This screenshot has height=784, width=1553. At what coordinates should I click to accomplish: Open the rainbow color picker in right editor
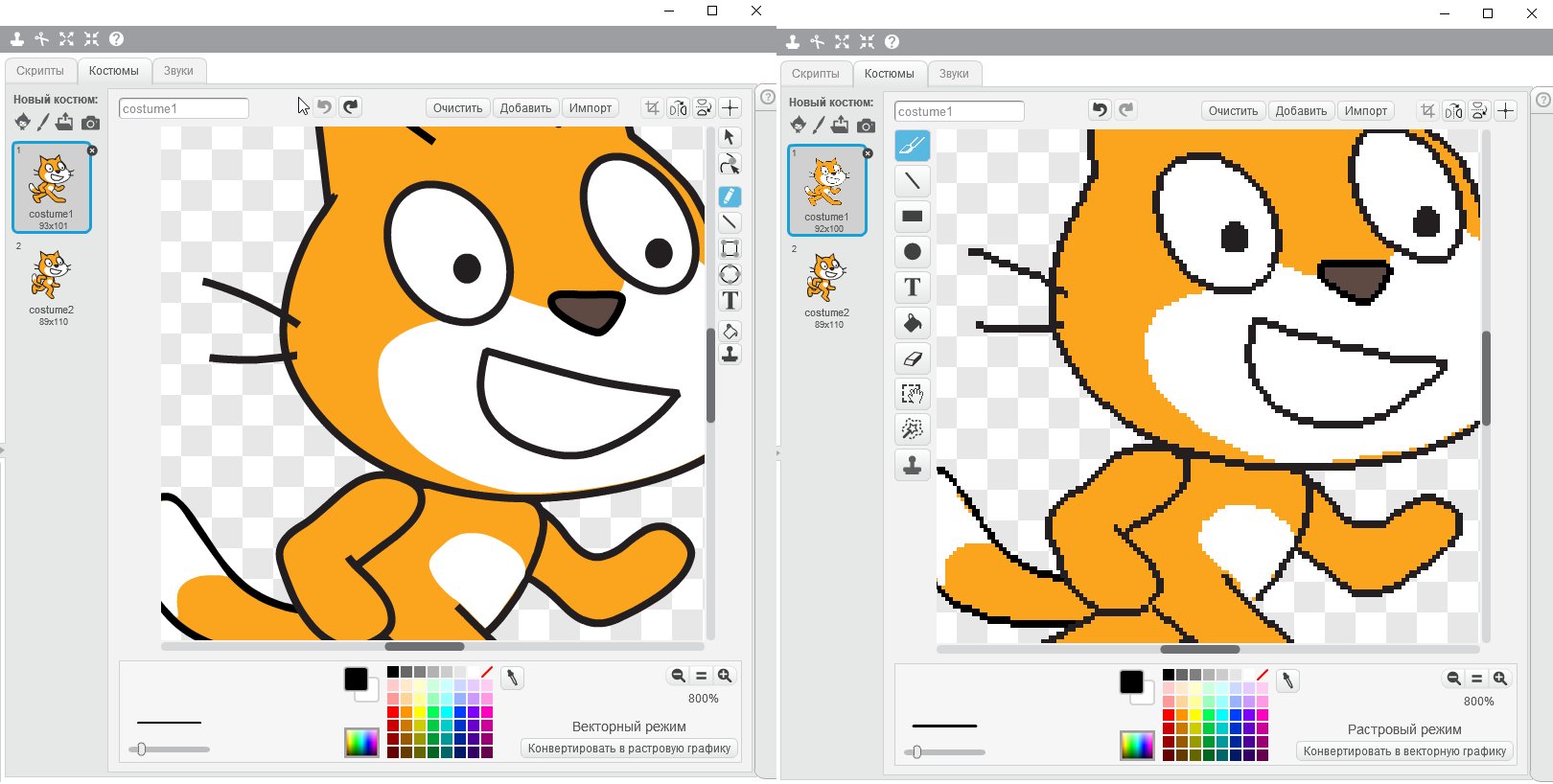1137,746
